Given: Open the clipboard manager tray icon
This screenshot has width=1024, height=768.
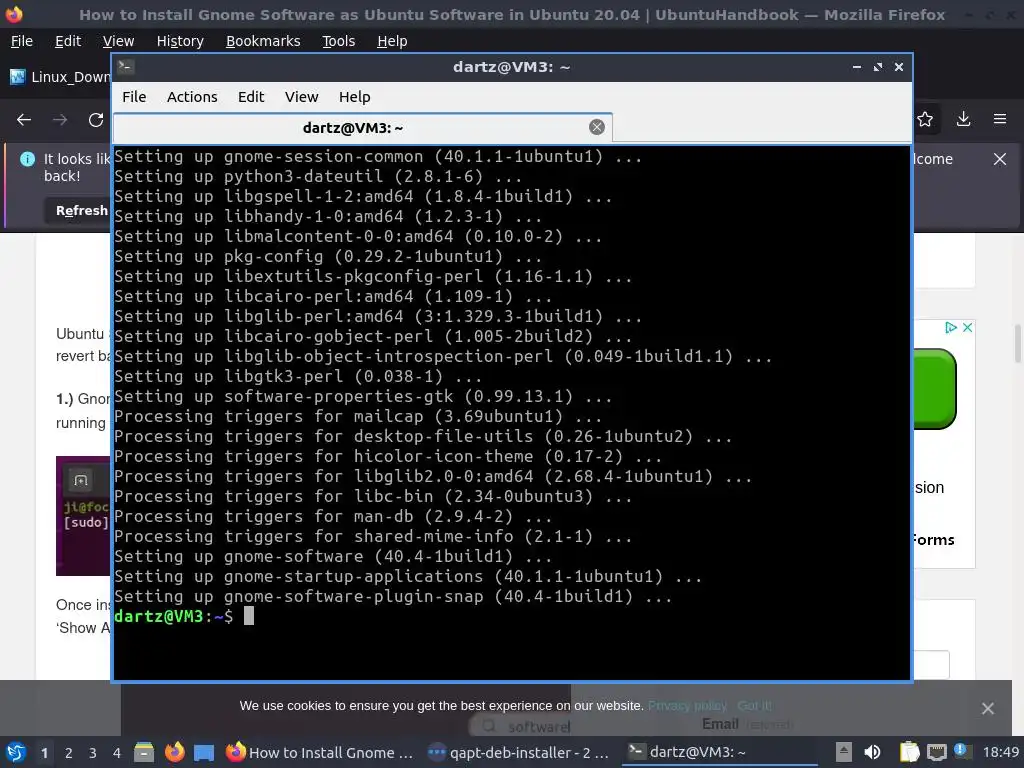Looking at the screenshot, I should [x=908, y=752].
